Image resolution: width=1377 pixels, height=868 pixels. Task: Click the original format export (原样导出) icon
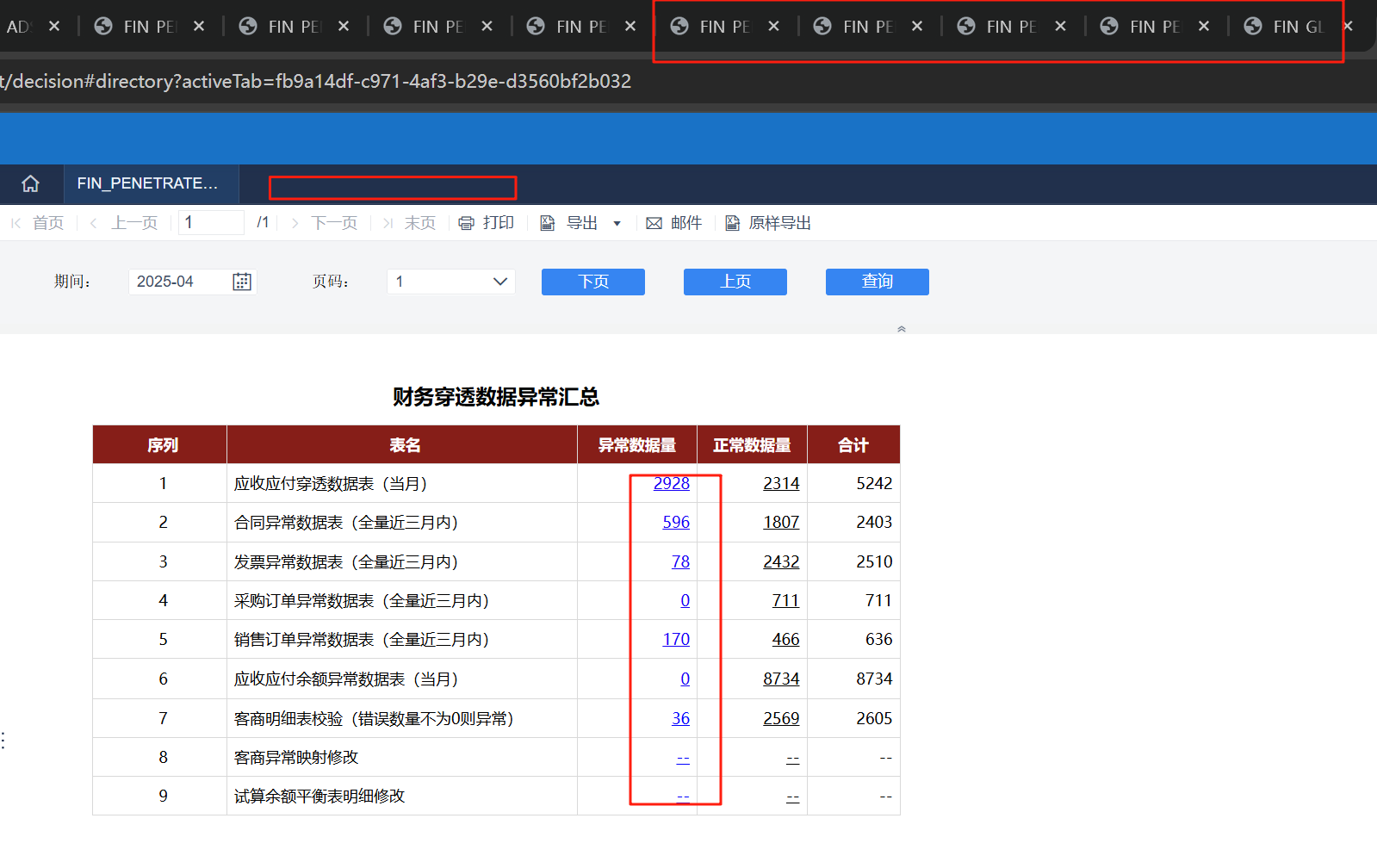click(x=732, y=223)
